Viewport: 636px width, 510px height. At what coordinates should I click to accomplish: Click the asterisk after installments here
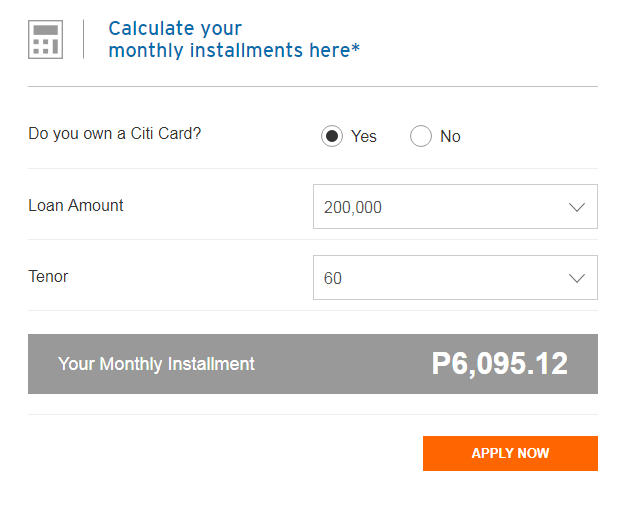[355, 47]
